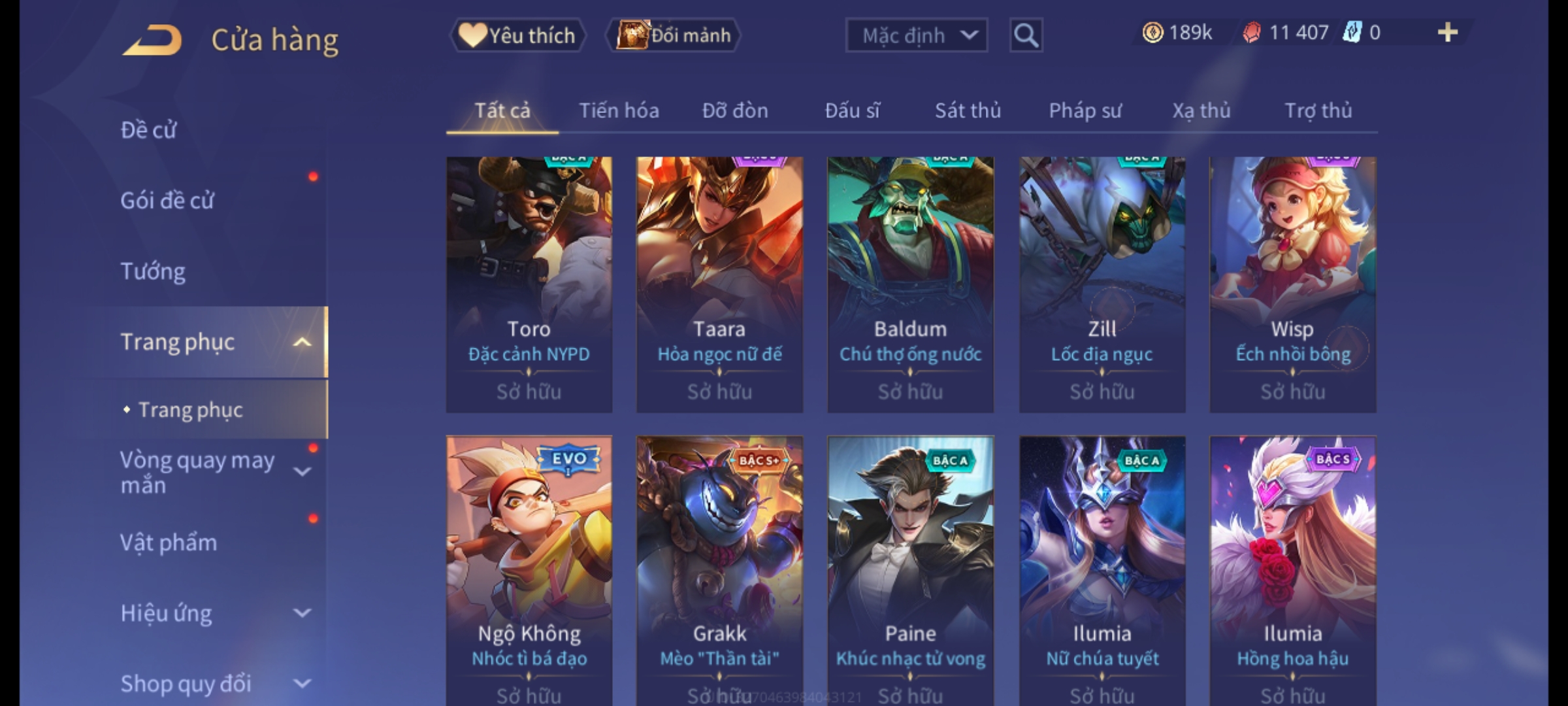Tap the golden back arrow icon

[152, 40]
